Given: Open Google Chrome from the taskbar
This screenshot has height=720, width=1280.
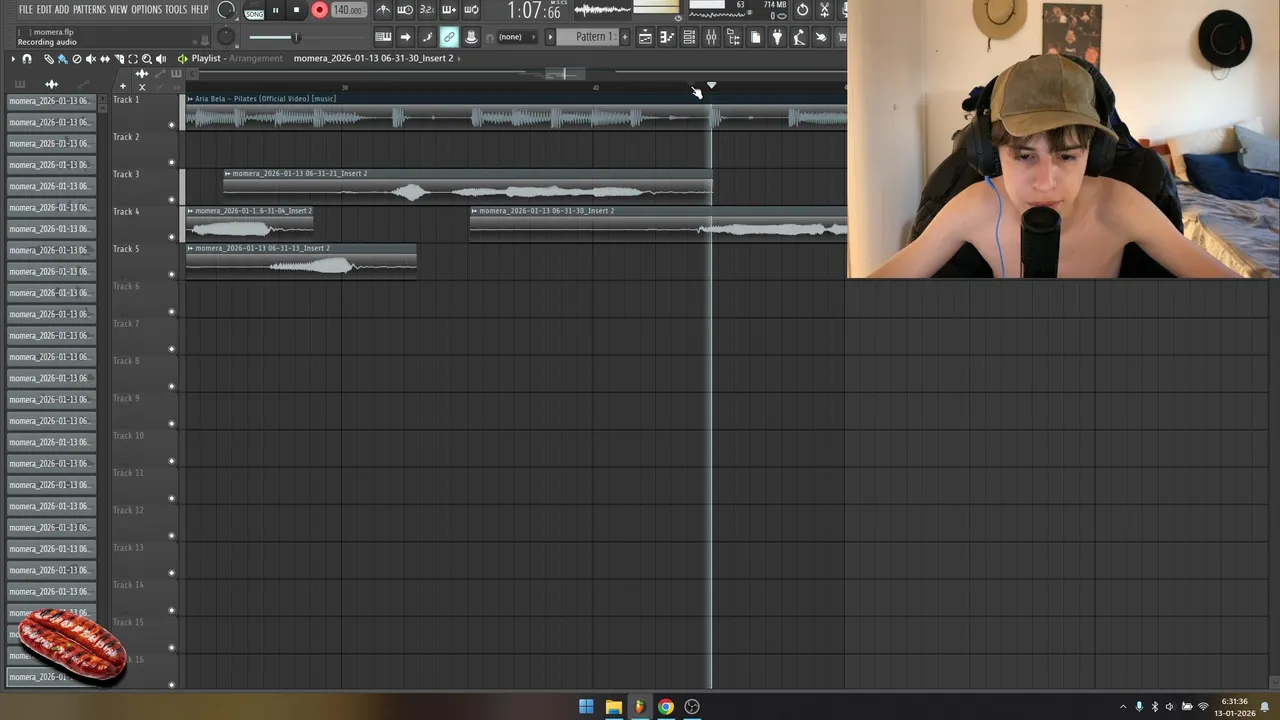Looking at the screenshot, I should (x=666, y=707).
